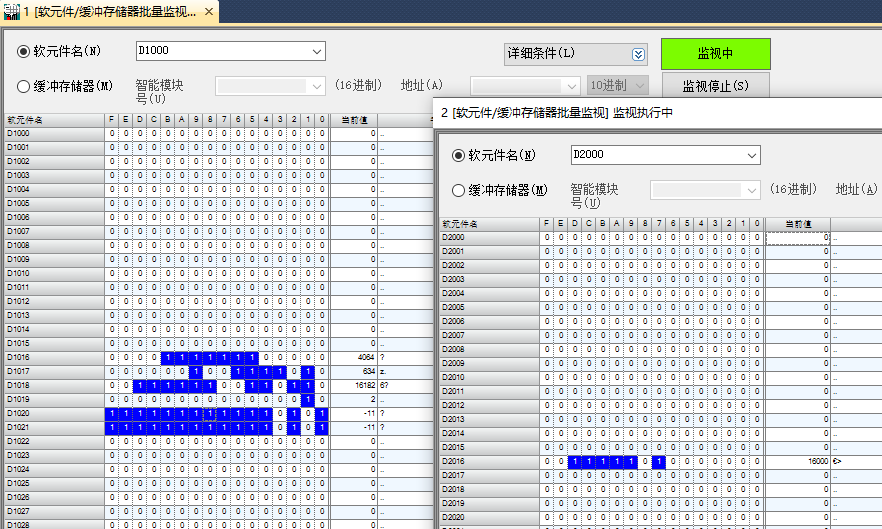This screenshot has height=529, width=882.
Task: Select tab 1 软元件/缓冲存储器批量监视
Action: [x=110, y=12]
